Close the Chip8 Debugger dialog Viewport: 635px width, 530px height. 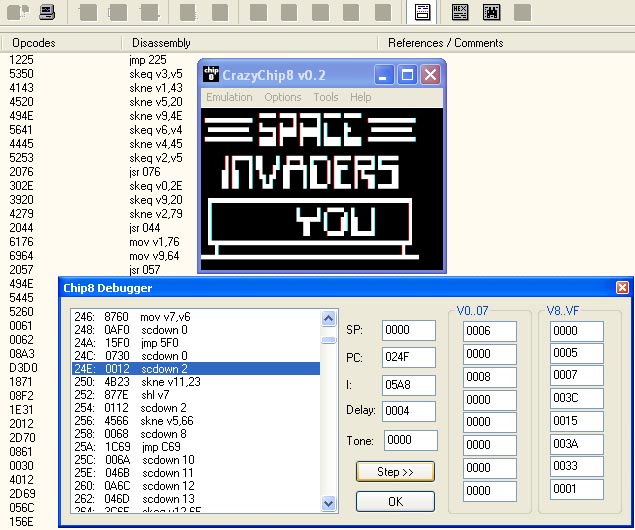point(622,288)
